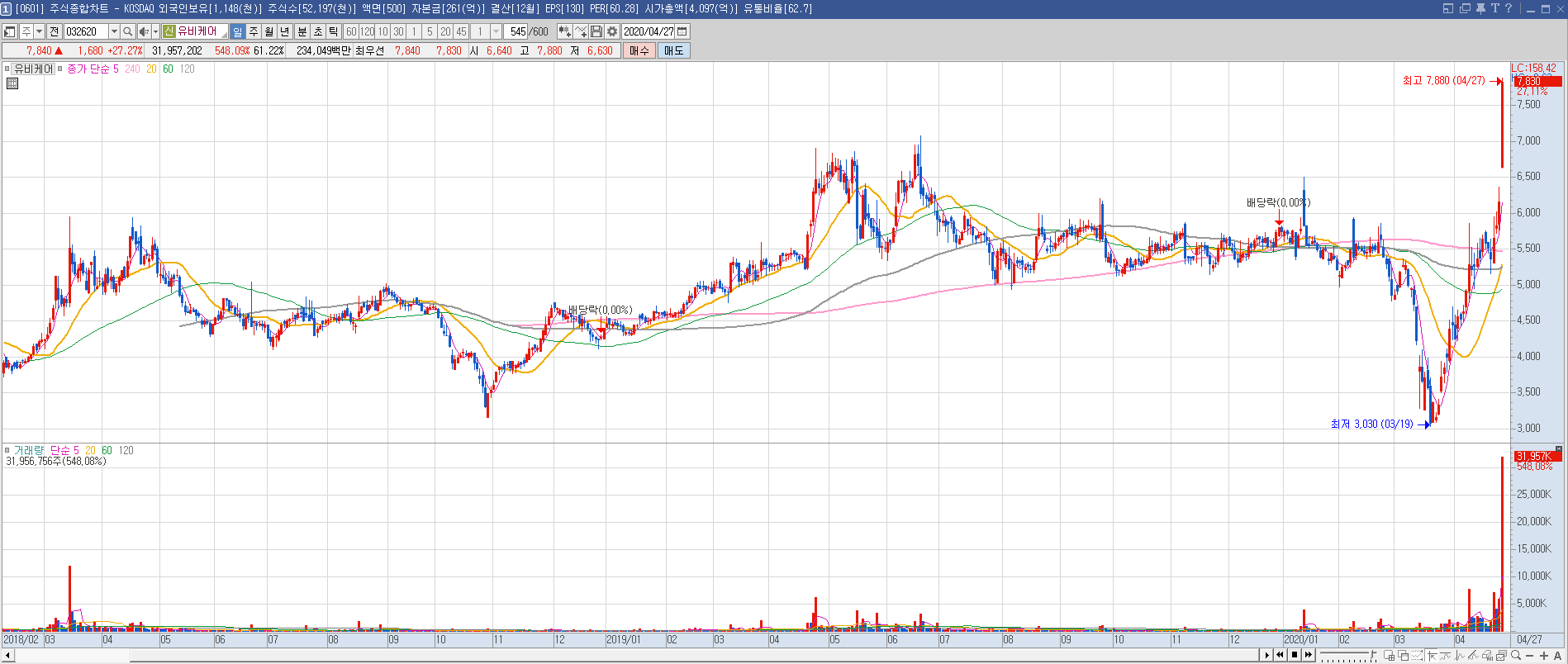1568x664 pixels.
Task: Click the zoom-in plus icon at bottom right
Action: (x=1543, y=656)
